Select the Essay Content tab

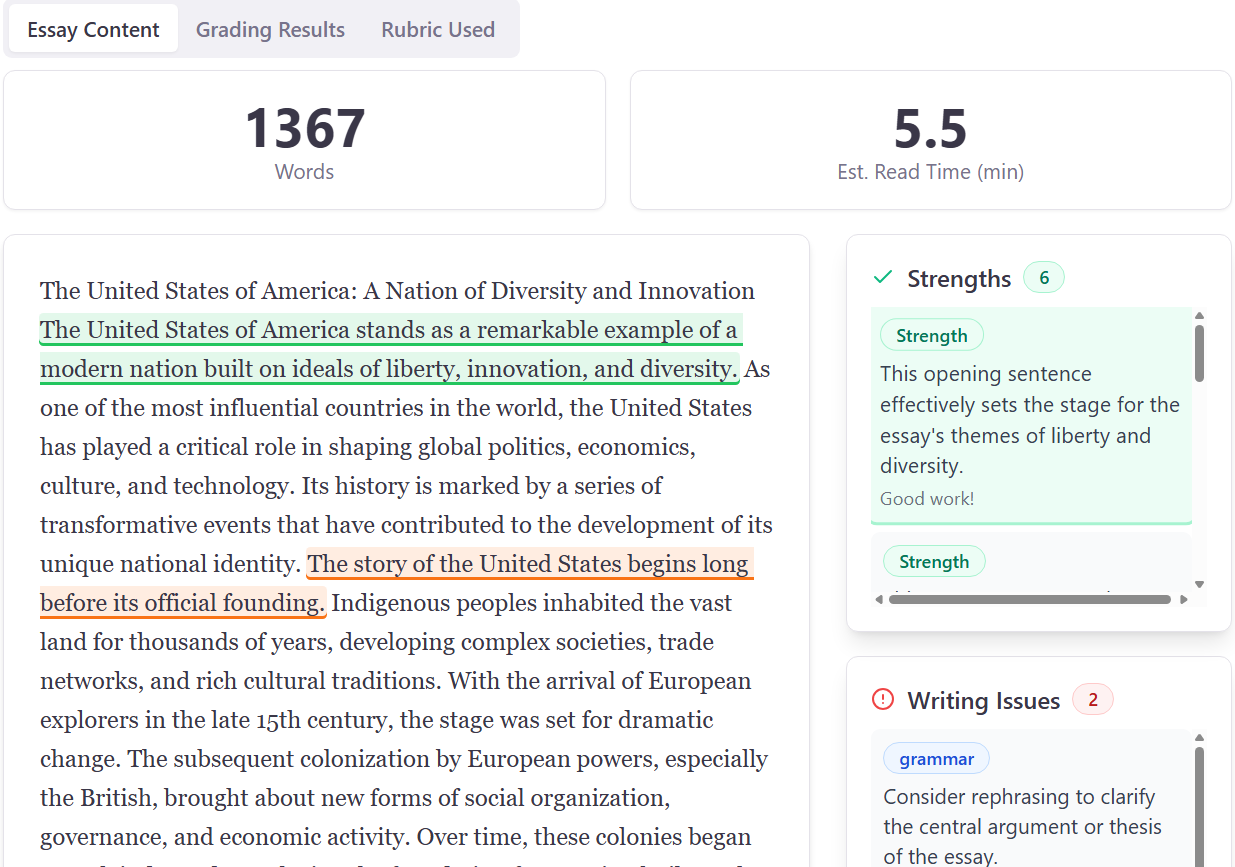coord(92,29)
